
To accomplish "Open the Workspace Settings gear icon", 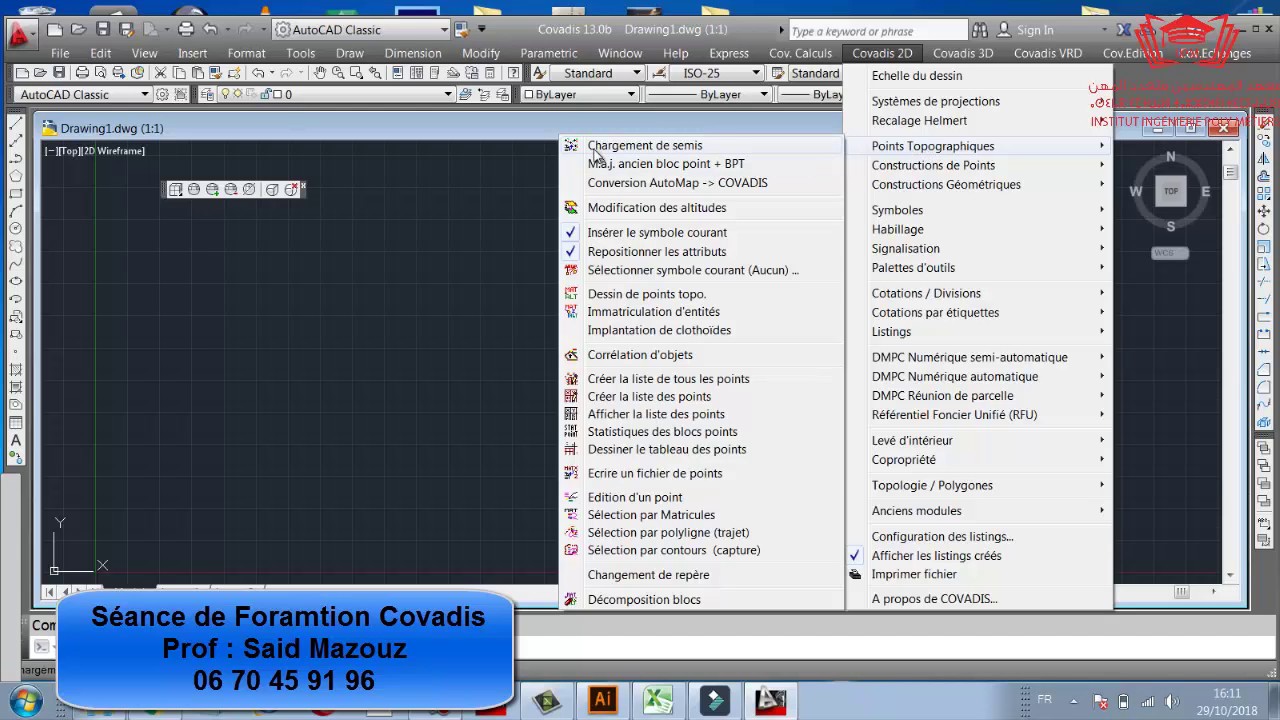I will point(162,94).
